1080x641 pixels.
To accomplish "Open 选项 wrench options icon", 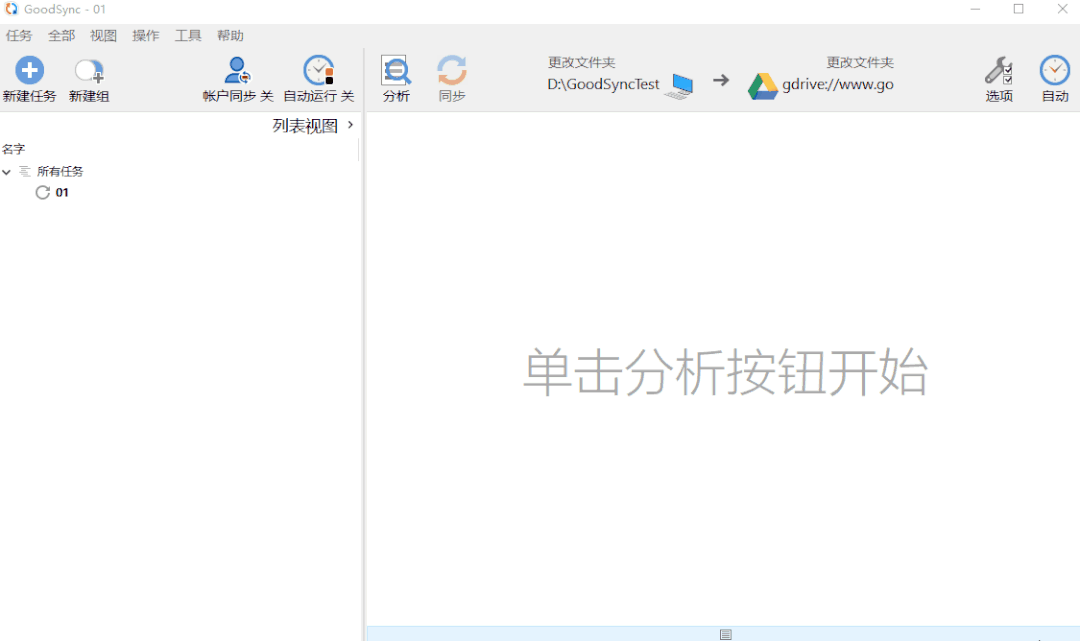I will click(999, 71).
